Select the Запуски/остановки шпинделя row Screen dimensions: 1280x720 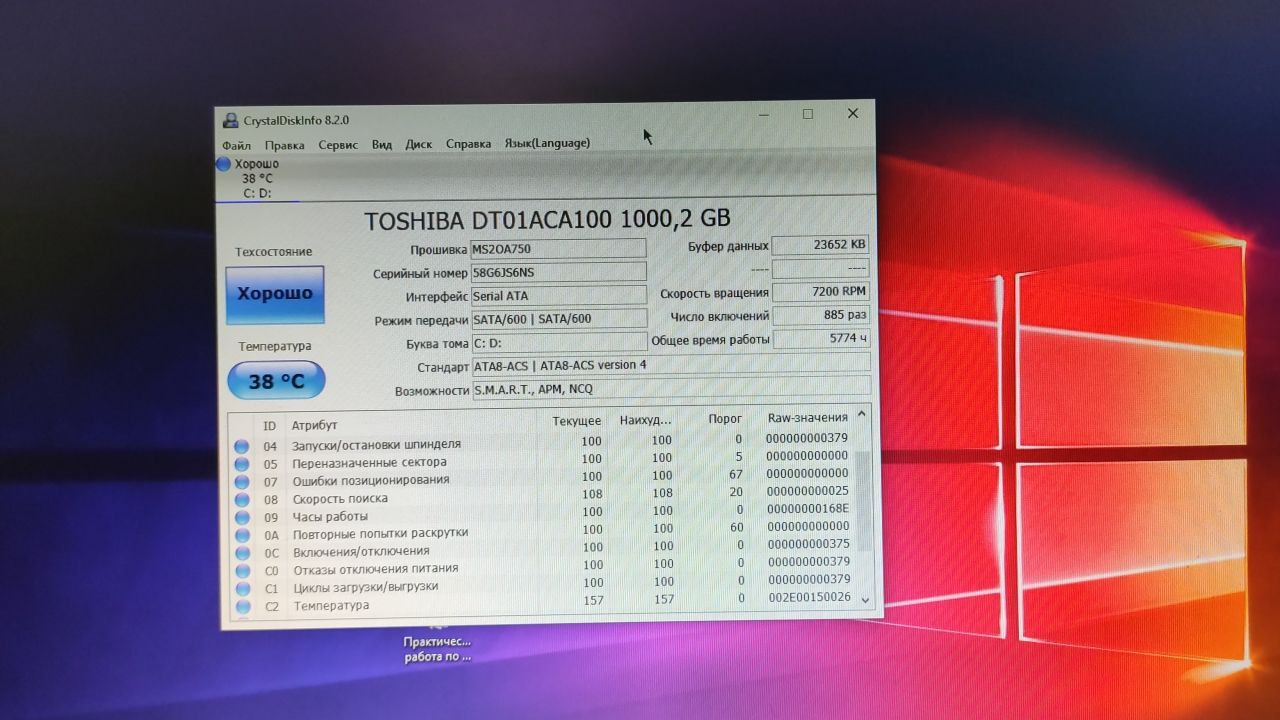tap(541, 442)
